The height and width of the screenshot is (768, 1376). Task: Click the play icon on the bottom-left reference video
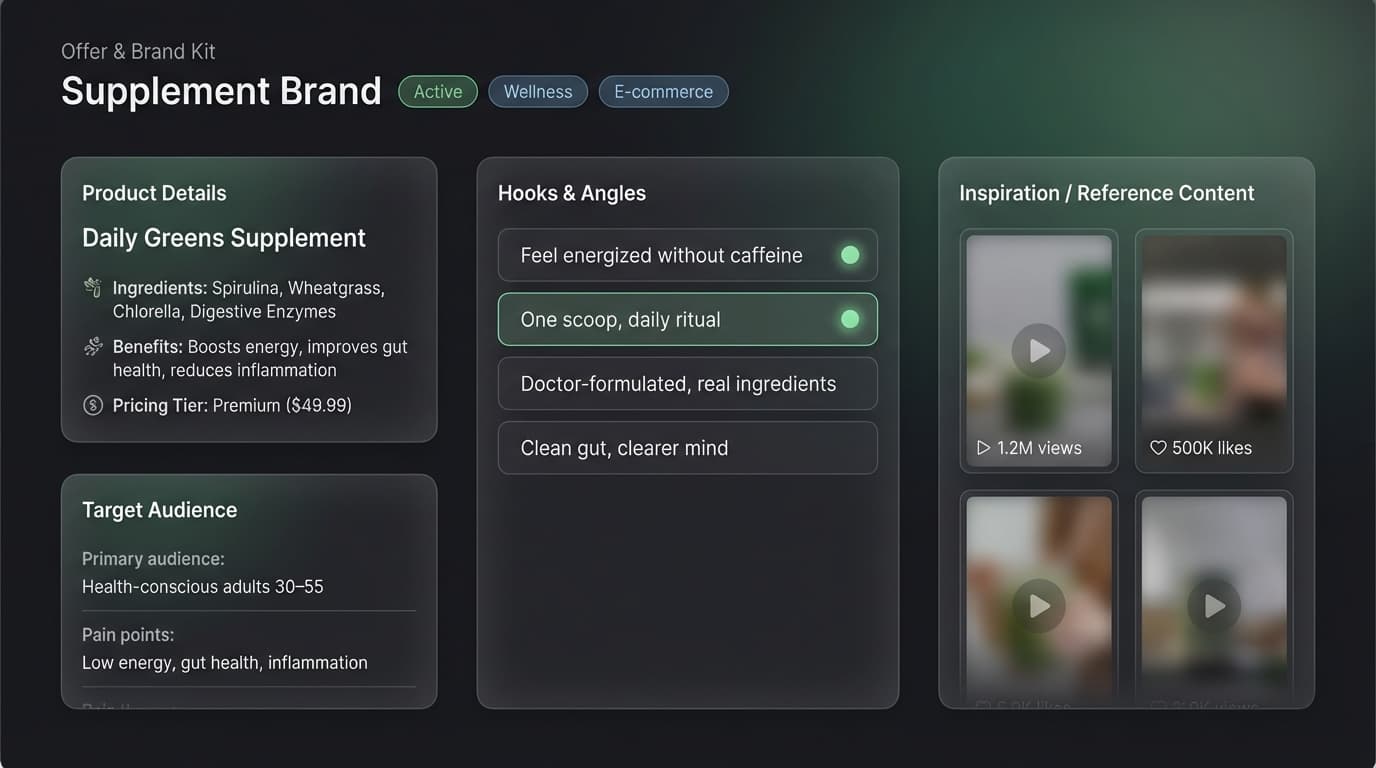(1038, 605)
